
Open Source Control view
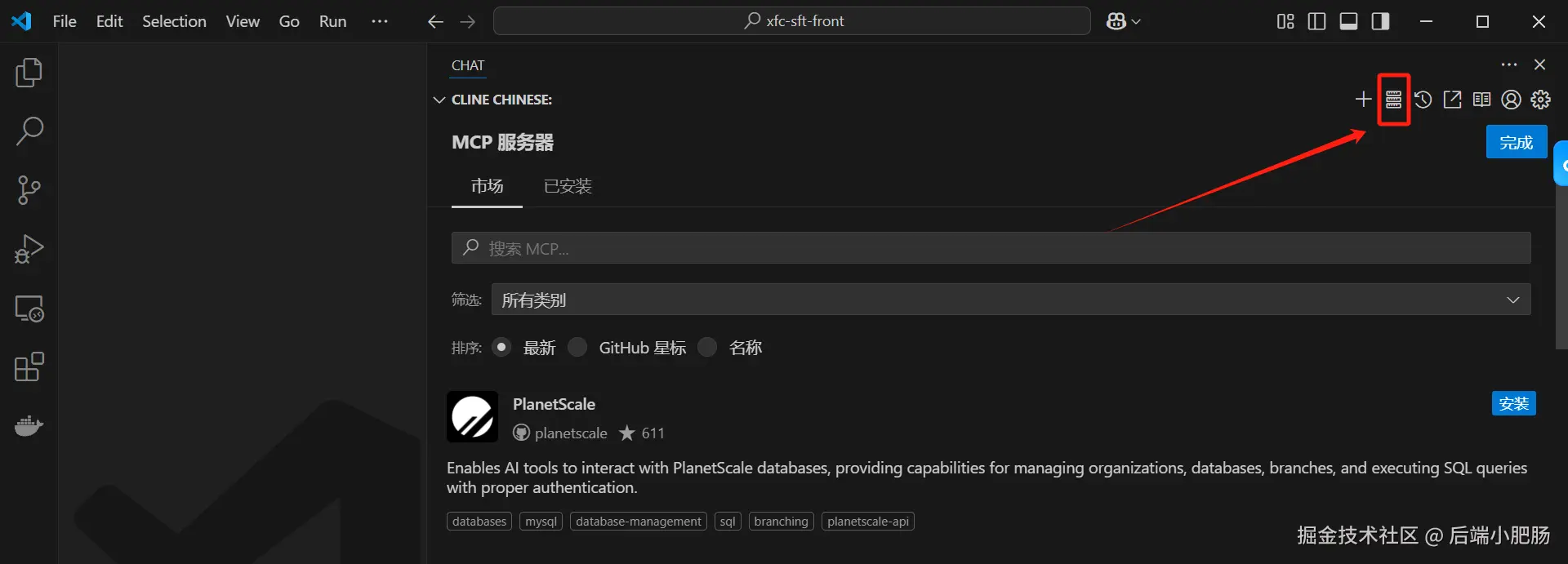click(x=29, y=189)
